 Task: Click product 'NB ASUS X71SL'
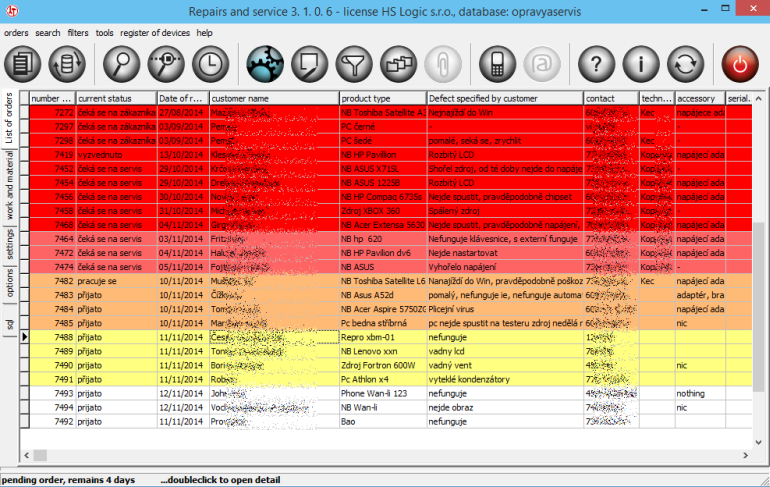click(383, 169)
